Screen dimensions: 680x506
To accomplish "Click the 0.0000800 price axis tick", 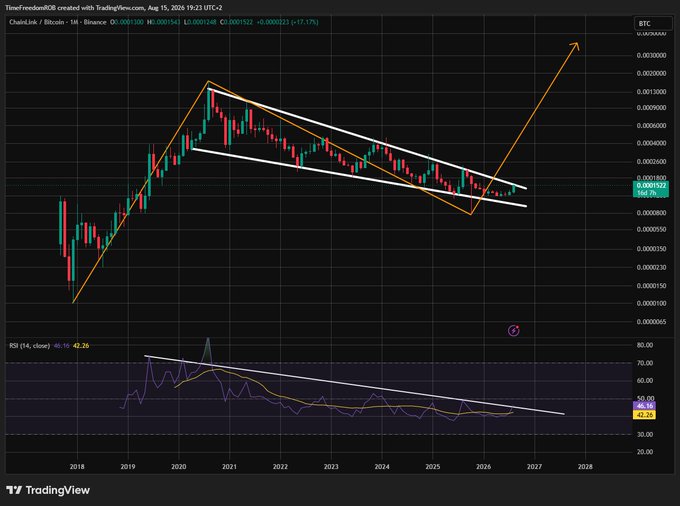I will (x=651, y=213).
